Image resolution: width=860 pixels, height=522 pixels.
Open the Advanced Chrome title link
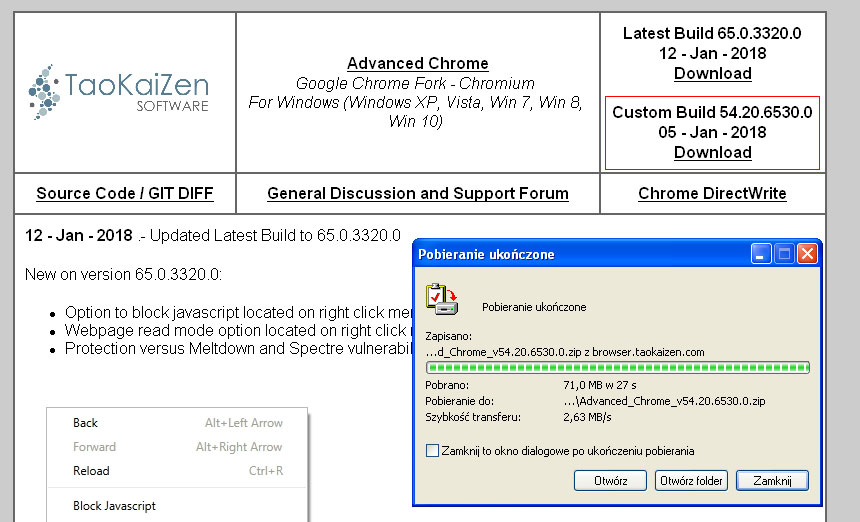tap(417, 63)
